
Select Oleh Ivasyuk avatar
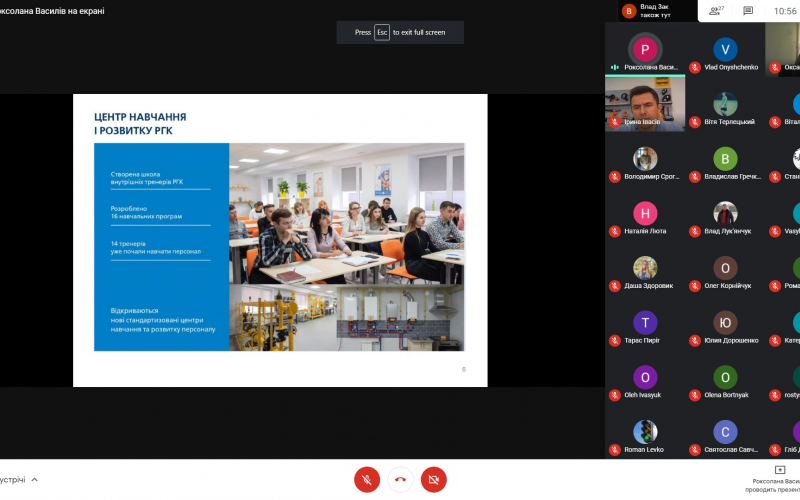(645, 377)
